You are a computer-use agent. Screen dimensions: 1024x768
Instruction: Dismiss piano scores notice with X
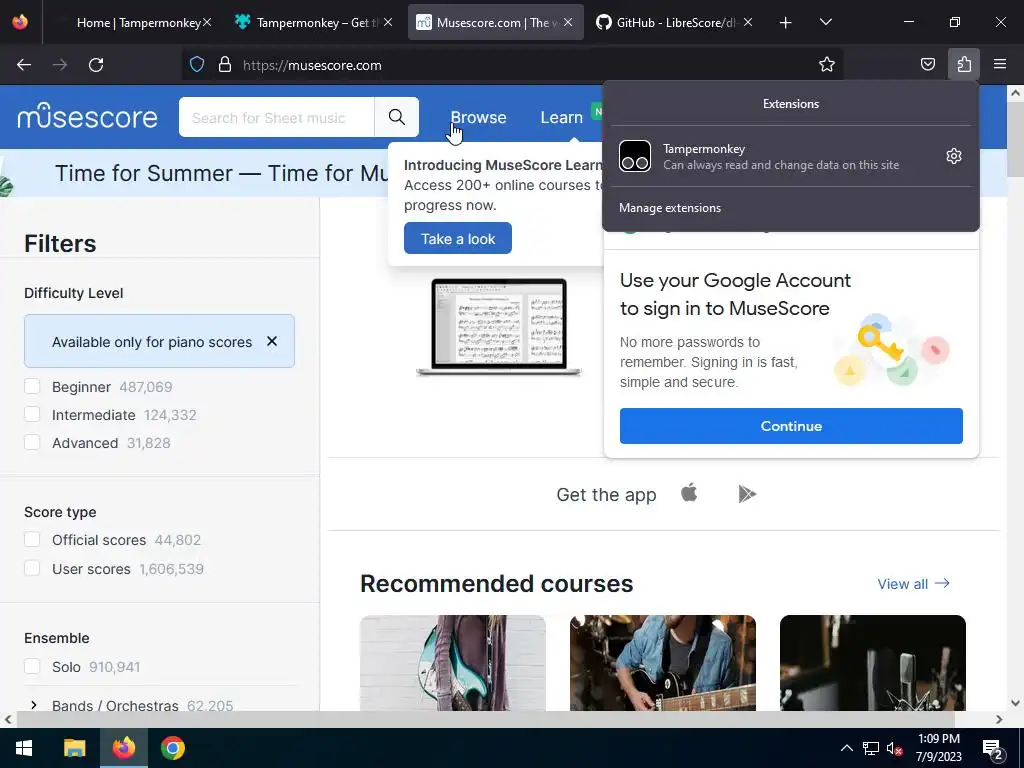(272, 341)
